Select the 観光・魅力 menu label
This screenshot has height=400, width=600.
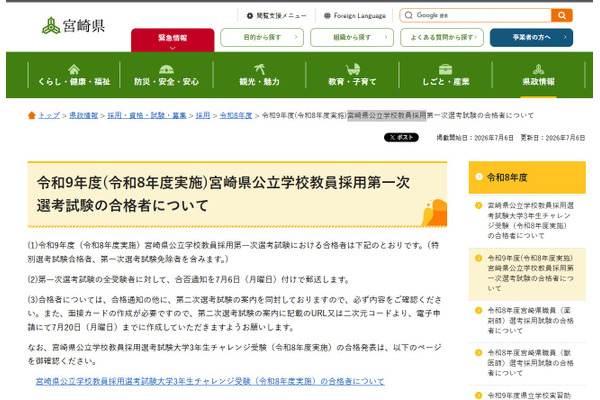[259, 82]
